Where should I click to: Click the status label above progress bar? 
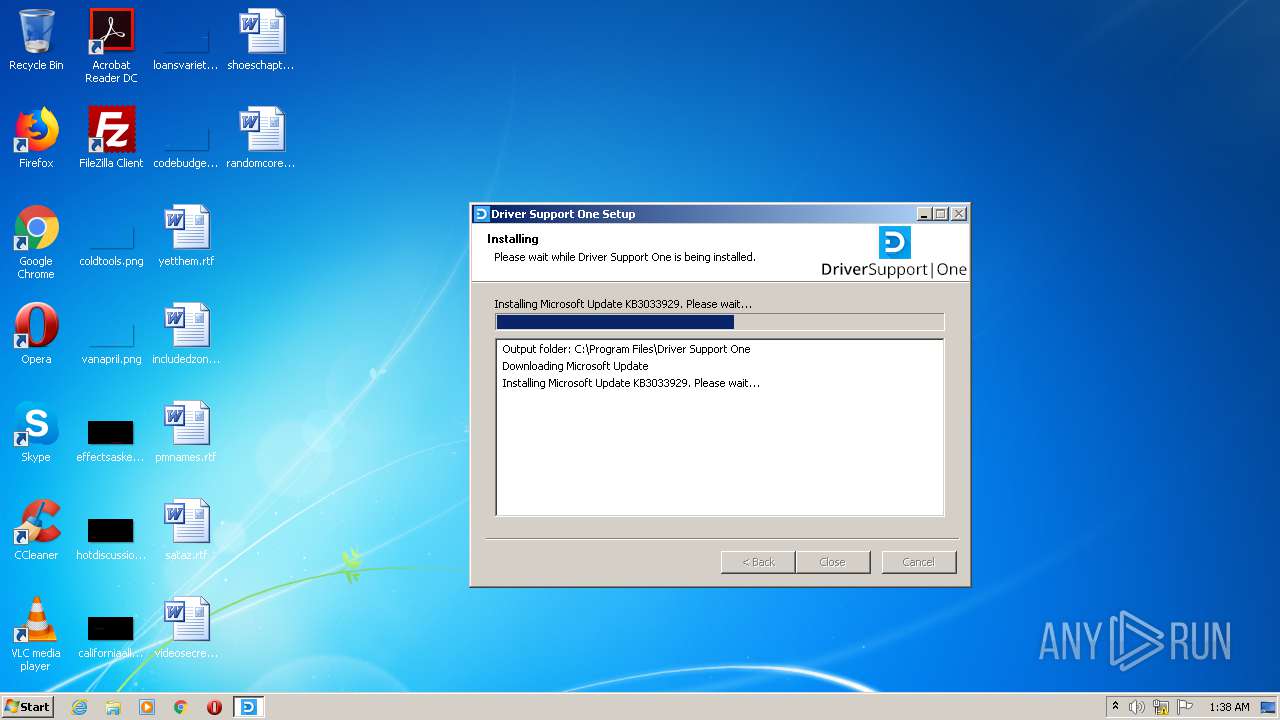coord(623,304)
